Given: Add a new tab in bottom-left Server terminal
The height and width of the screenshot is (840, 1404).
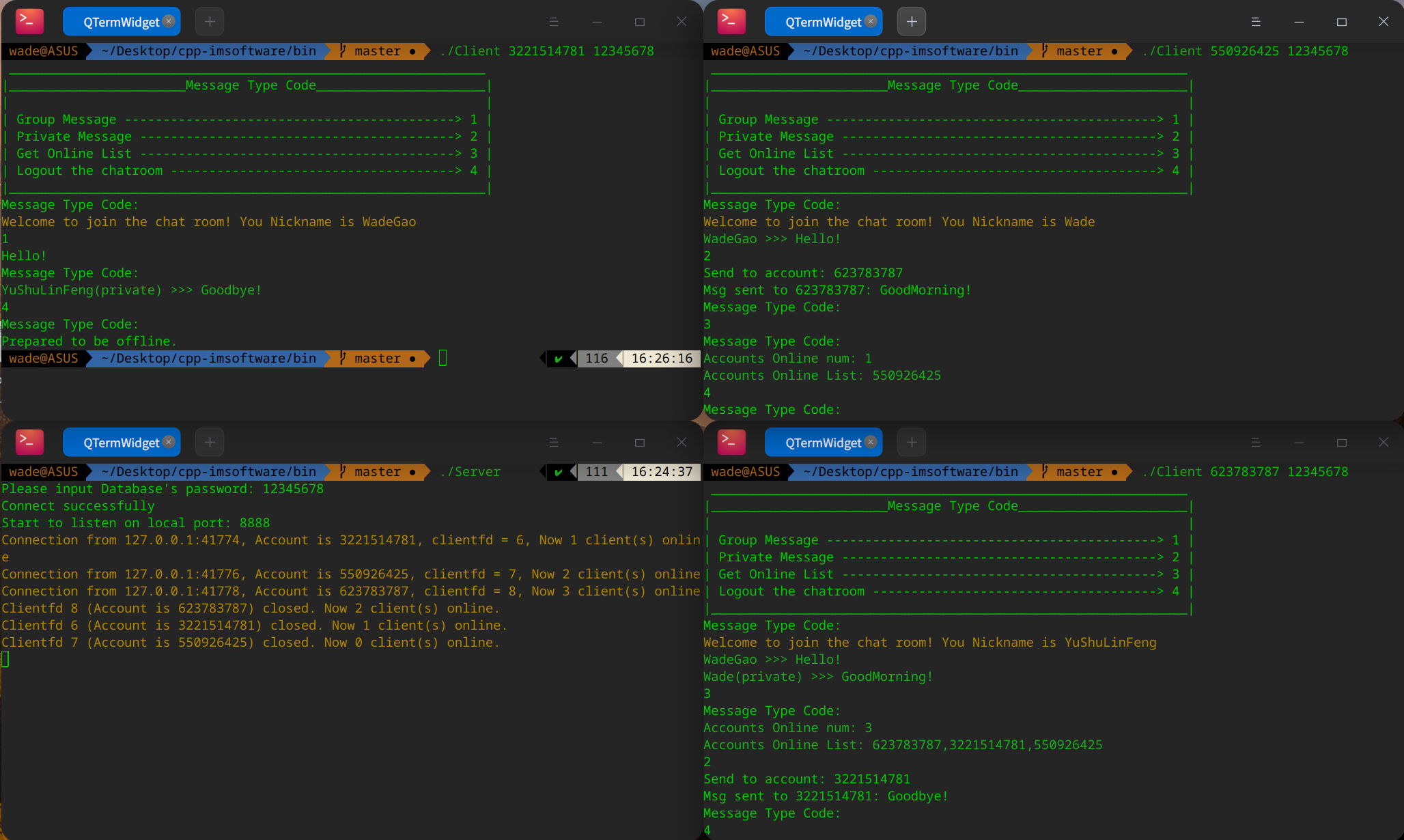Looking at the screenshot, I should 210,443.
